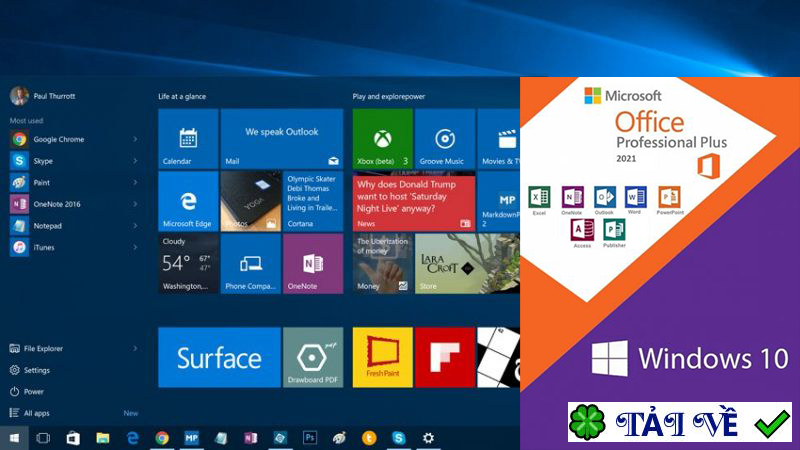Expand the OneNote 2016 jump list arrow
Screen dimensions: 800x450
135,204
